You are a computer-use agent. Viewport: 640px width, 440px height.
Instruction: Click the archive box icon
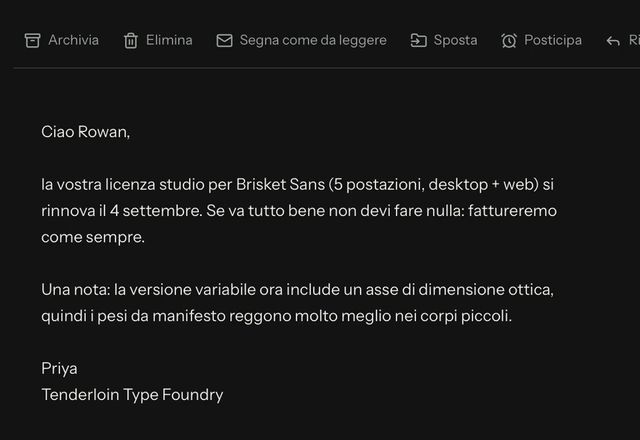click(x=32, y=40)
